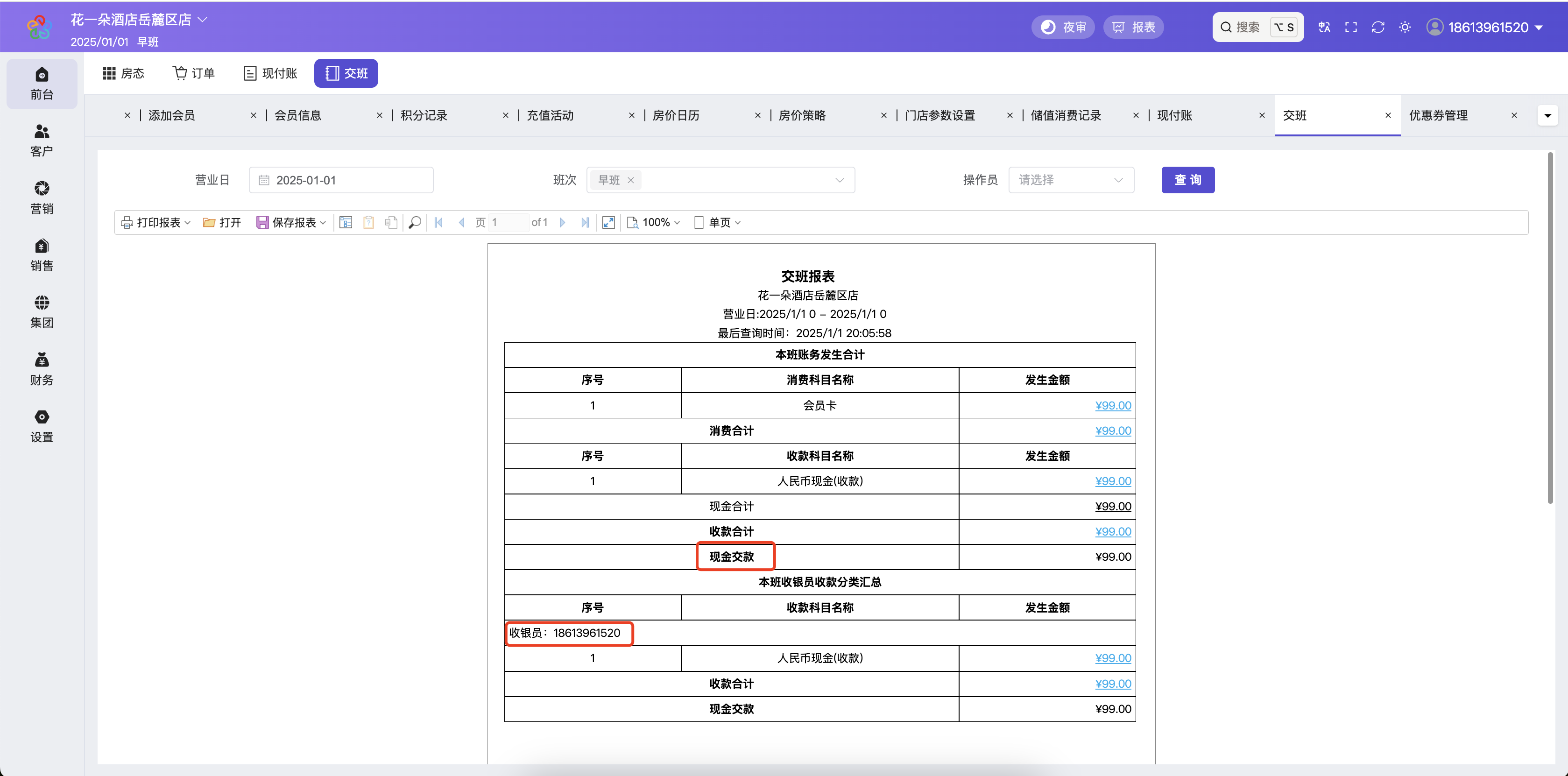Screen dimensions: 1568x776
Task: Click the 夜审 night audit button
Action: click(x=1063, y=28)
